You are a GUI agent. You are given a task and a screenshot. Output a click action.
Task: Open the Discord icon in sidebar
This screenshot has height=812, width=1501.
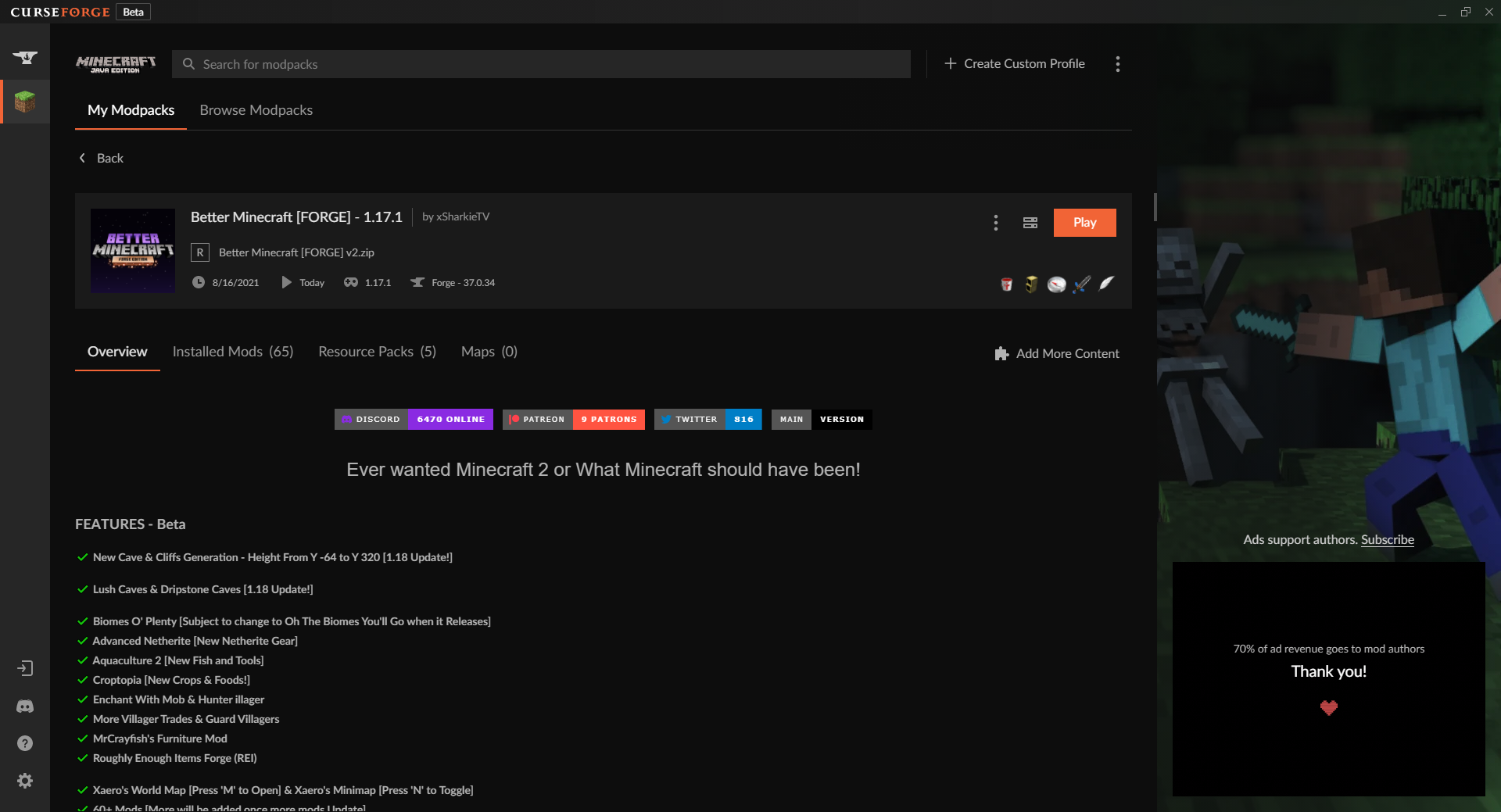25,706
